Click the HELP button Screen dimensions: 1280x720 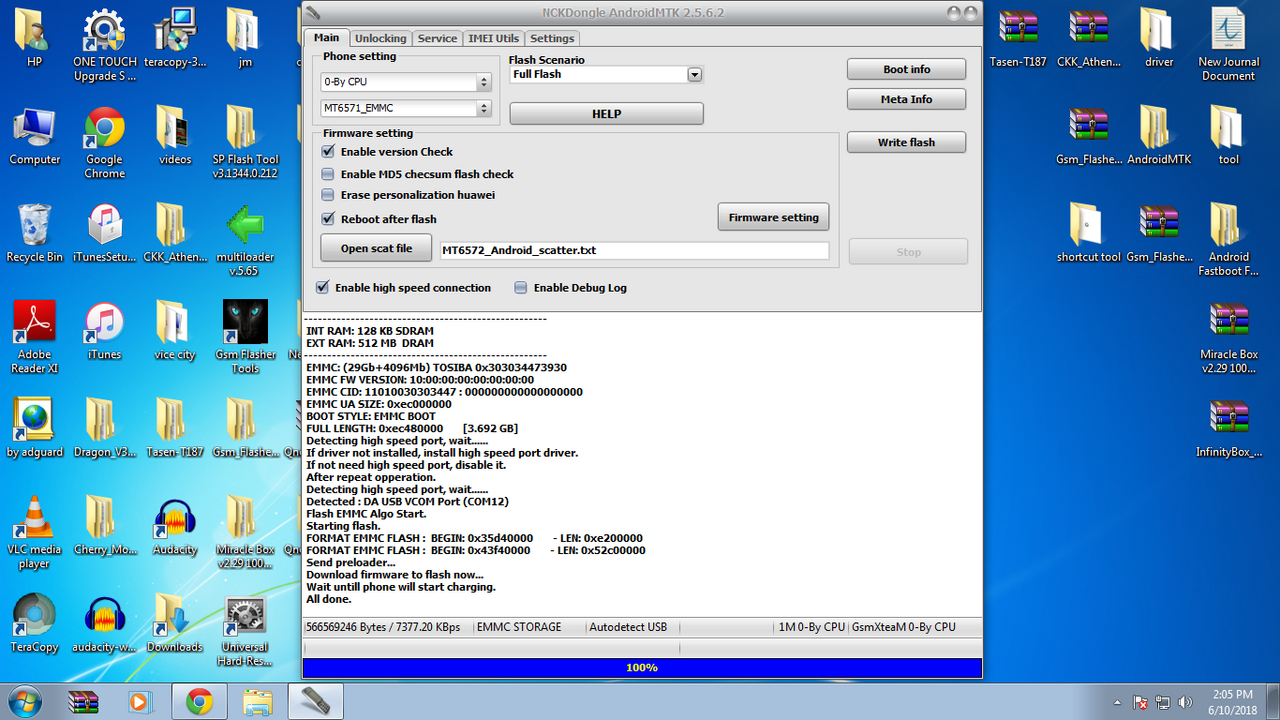pyautogui.click(x=606, y=114)
